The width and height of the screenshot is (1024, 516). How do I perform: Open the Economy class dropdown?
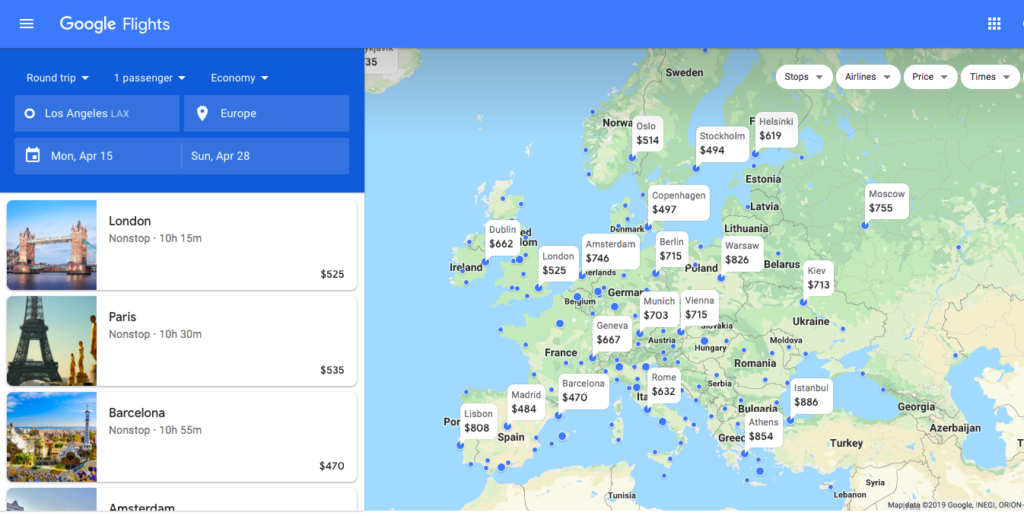[239, 78]
